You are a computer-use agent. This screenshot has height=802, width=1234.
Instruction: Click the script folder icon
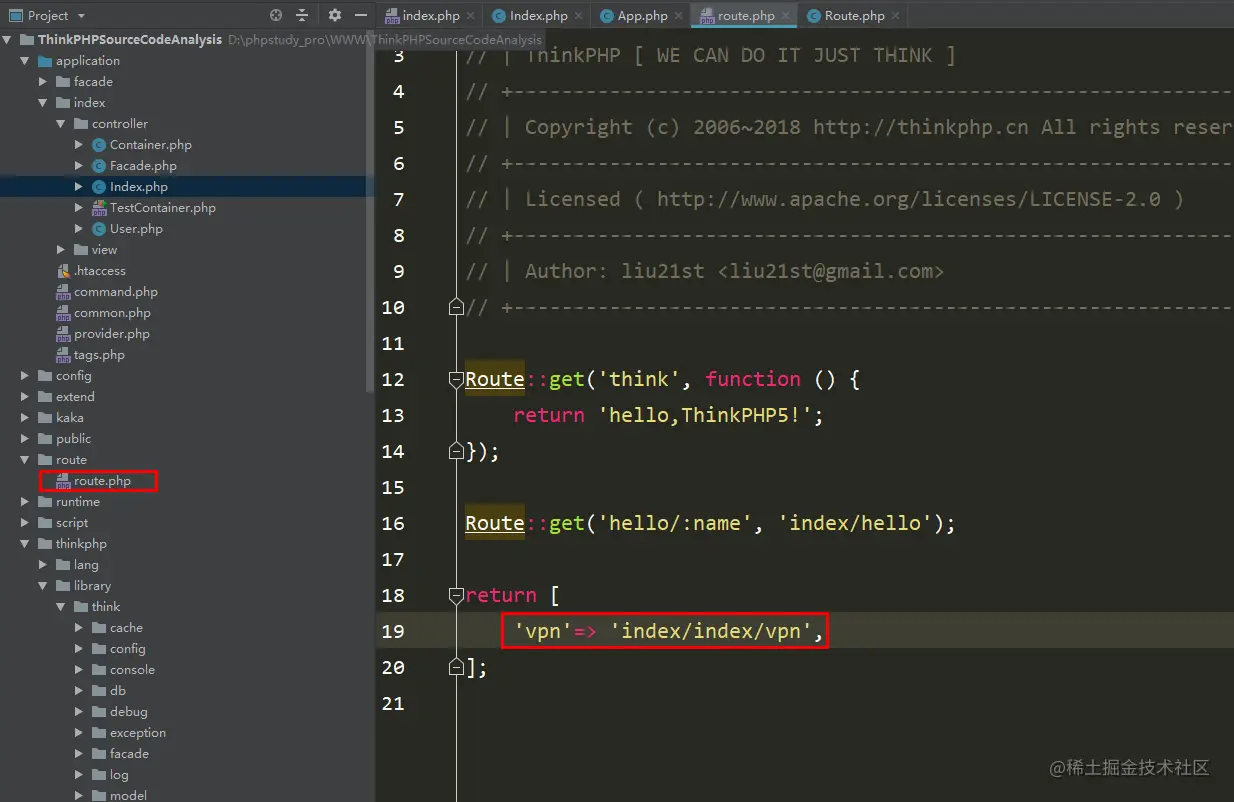tap(45, 523)
